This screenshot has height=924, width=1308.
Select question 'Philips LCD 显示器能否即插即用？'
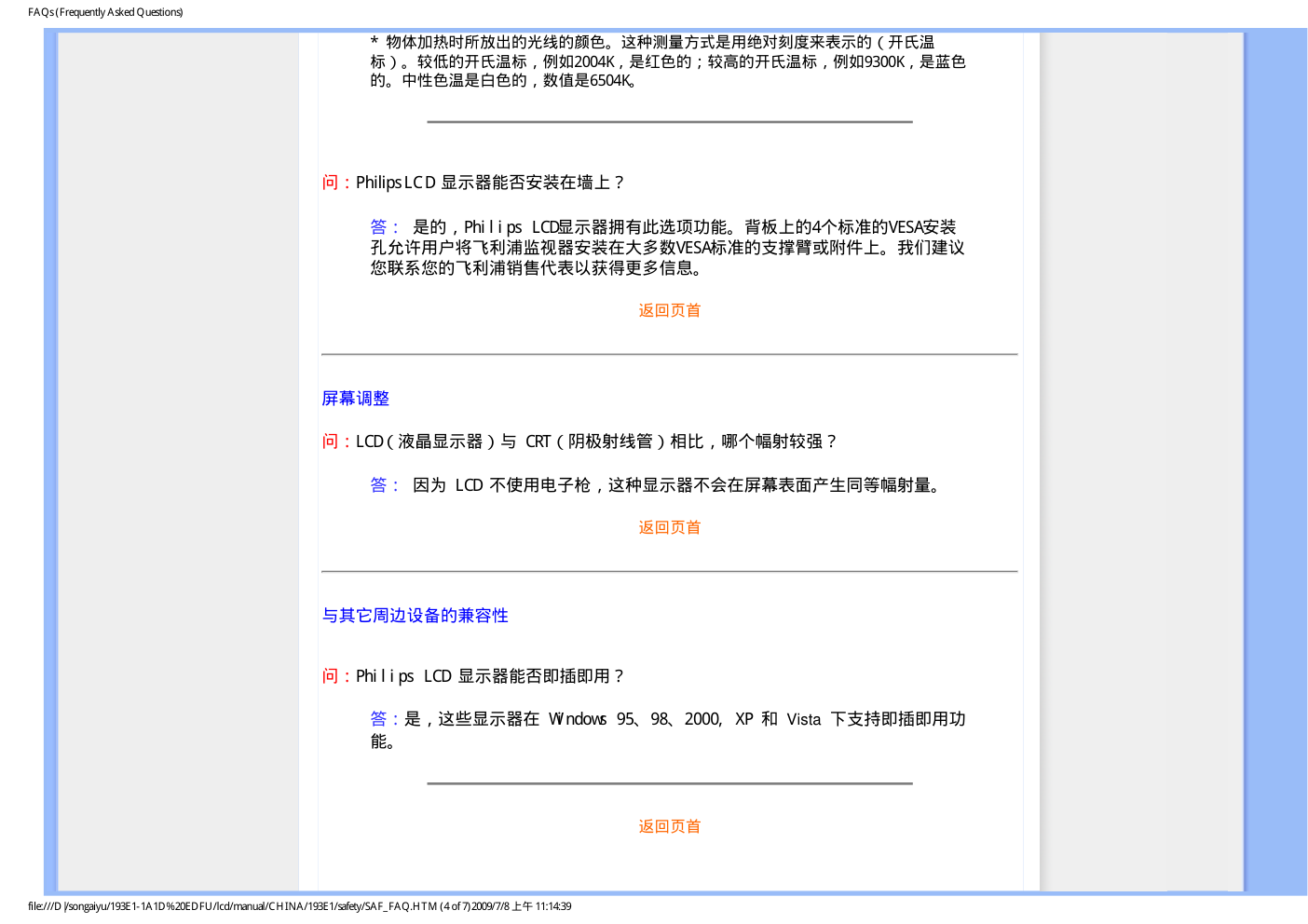(473, 676)
